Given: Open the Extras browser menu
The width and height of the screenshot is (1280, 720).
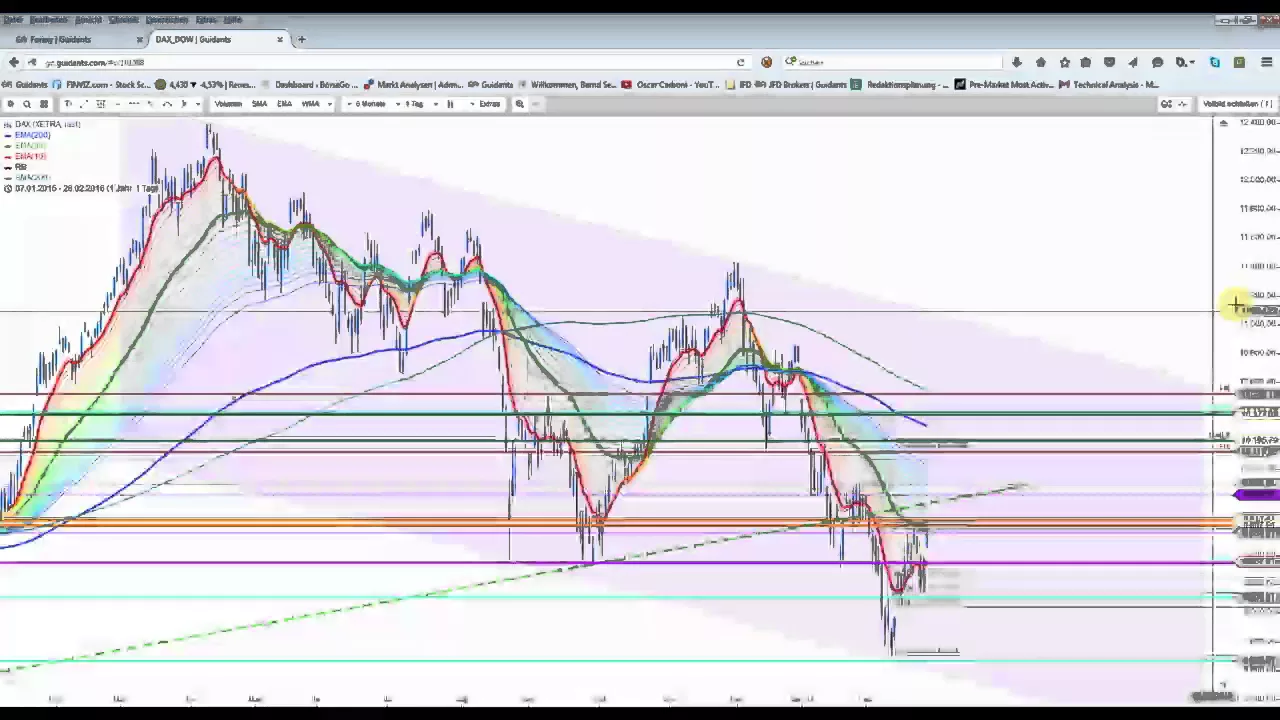Looking at the screenshot, I should (206, 19).
